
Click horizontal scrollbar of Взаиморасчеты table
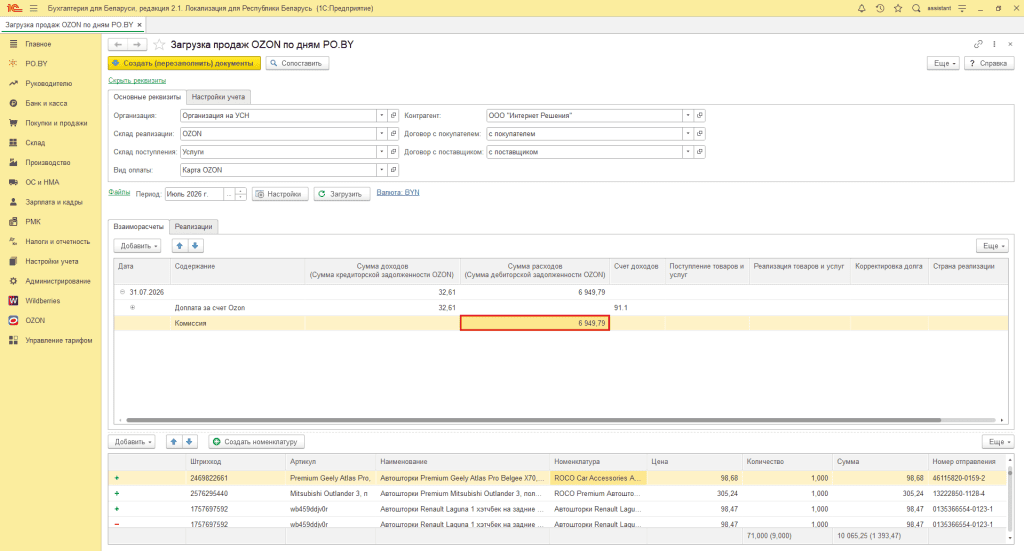(x=533, y=420)
